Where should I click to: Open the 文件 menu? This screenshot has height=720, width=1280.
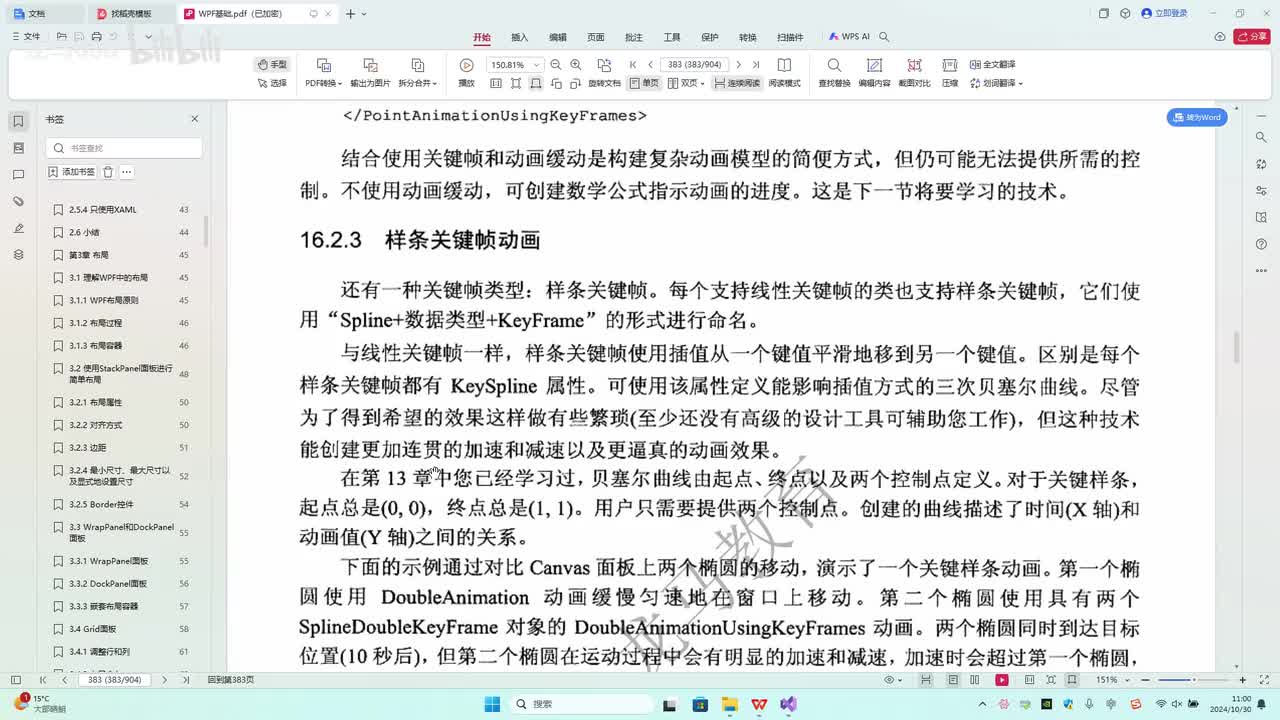coord(26,37)
